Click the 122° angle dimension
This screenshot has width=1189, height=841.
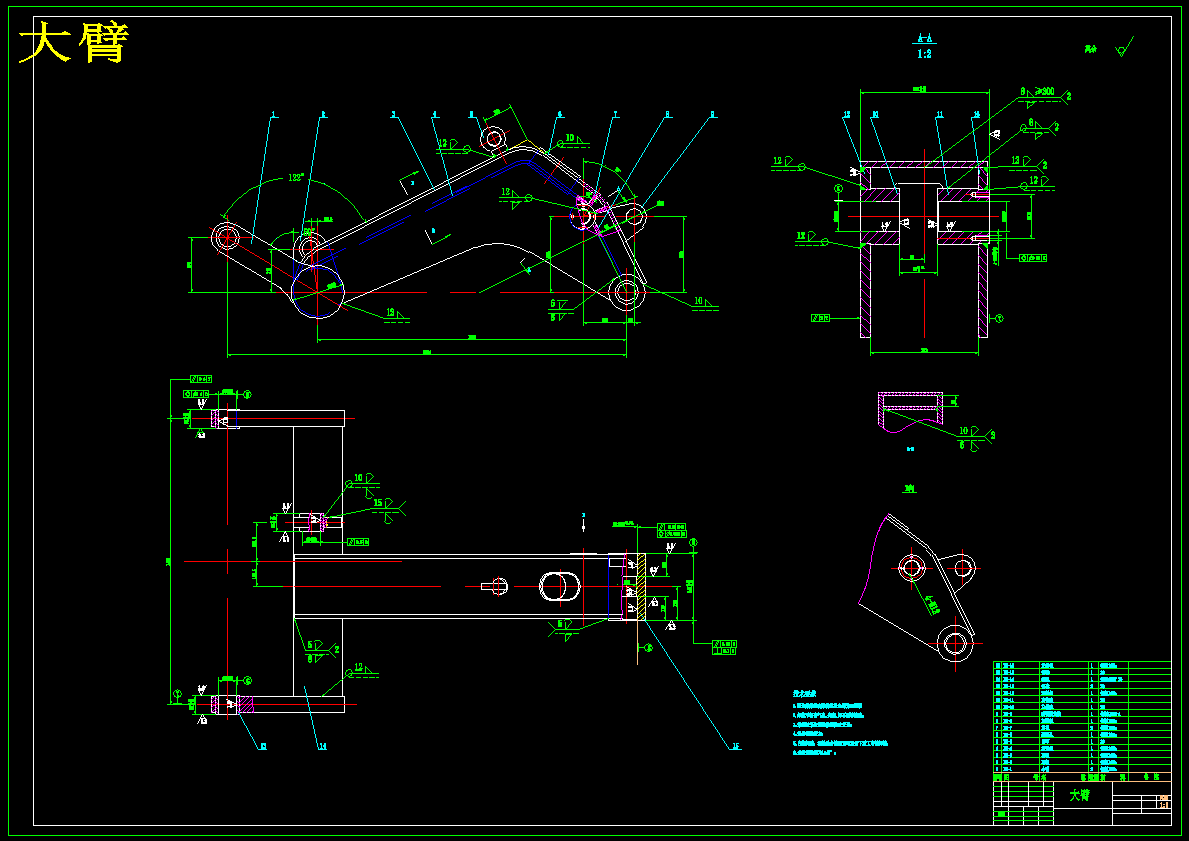coord(295,178)
